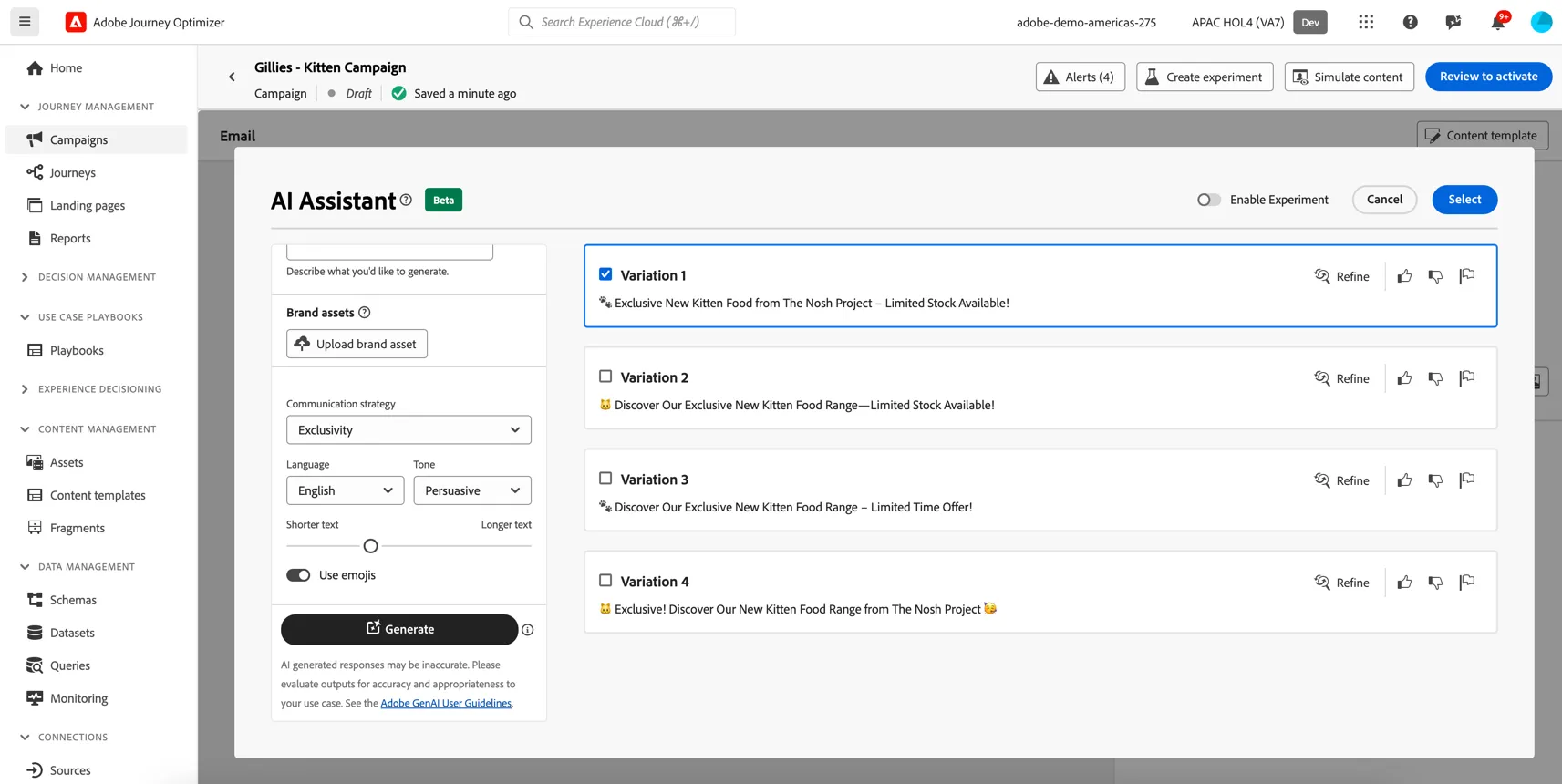Give thumbs down to Variation 2
This screenshot has width=1562, height=784.
[1435, 378]
